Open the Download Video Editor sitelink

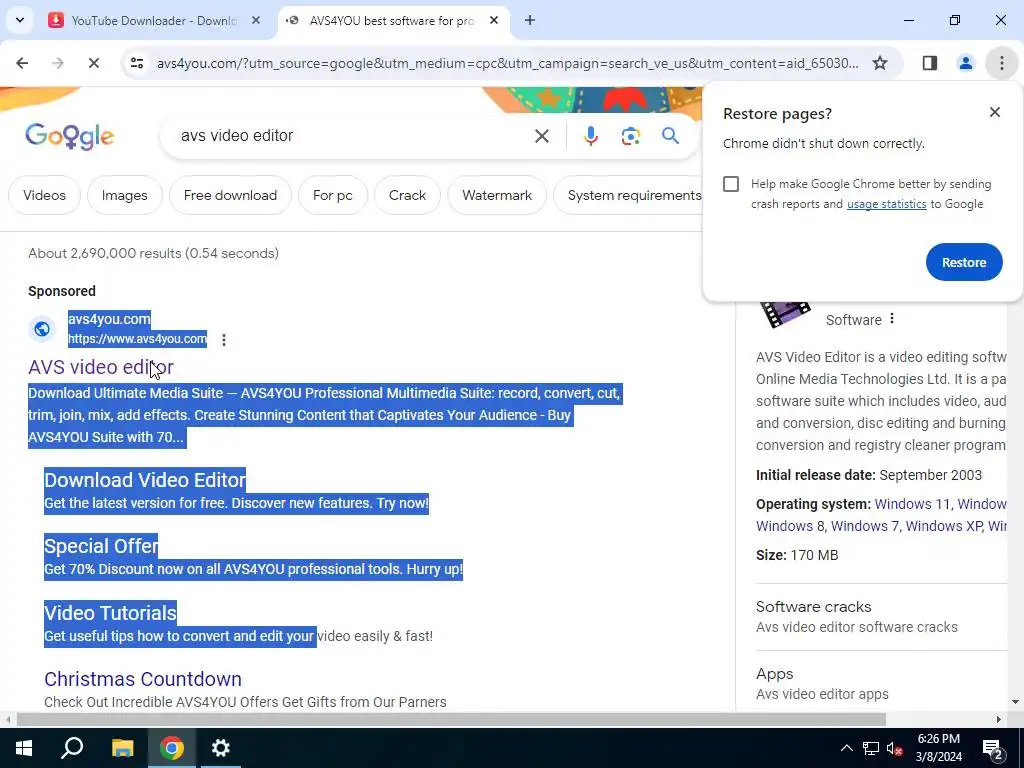coord(145,480)
